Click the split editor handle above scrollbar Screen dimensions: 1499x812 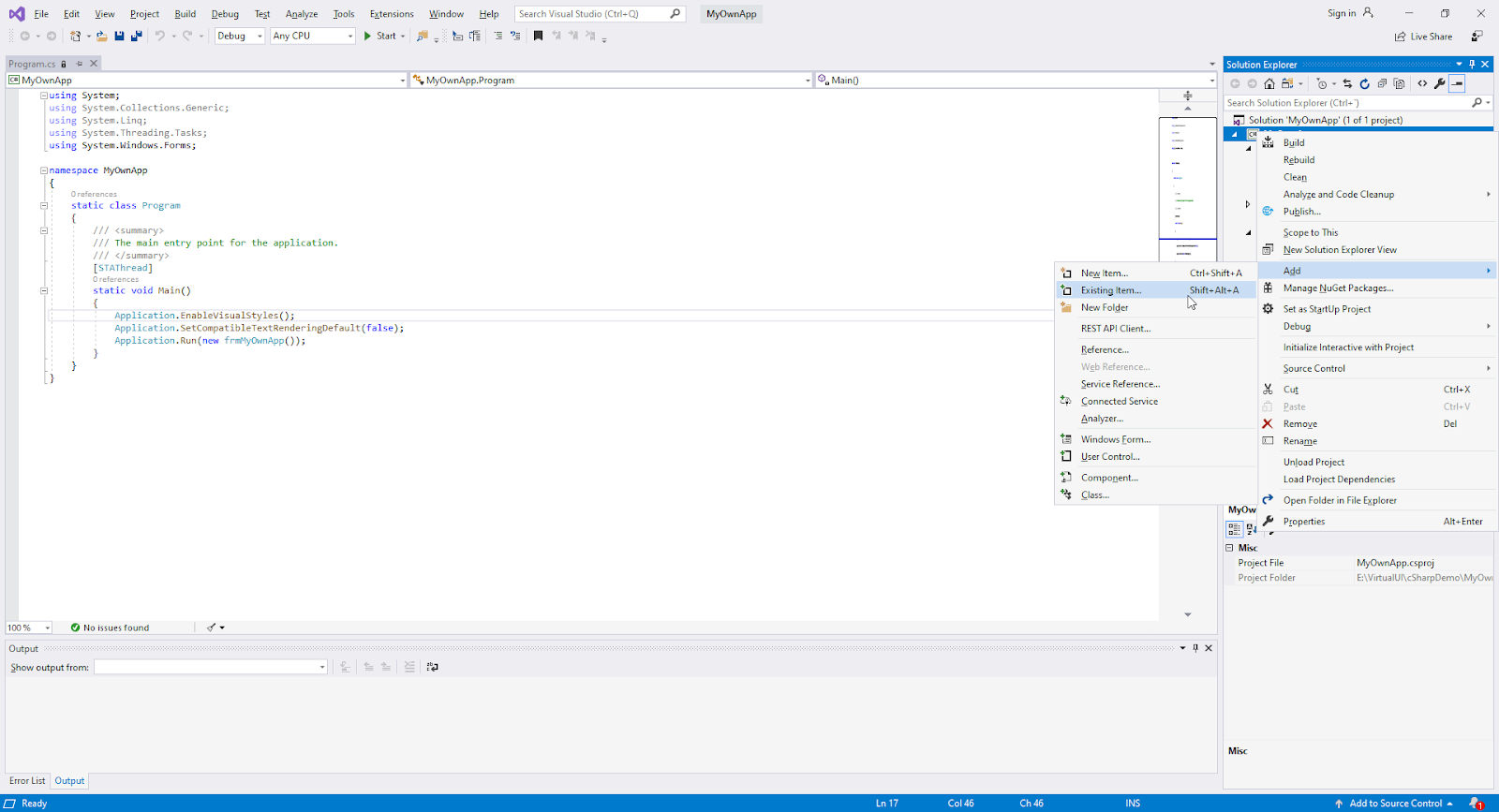(x=1188, y=96)
